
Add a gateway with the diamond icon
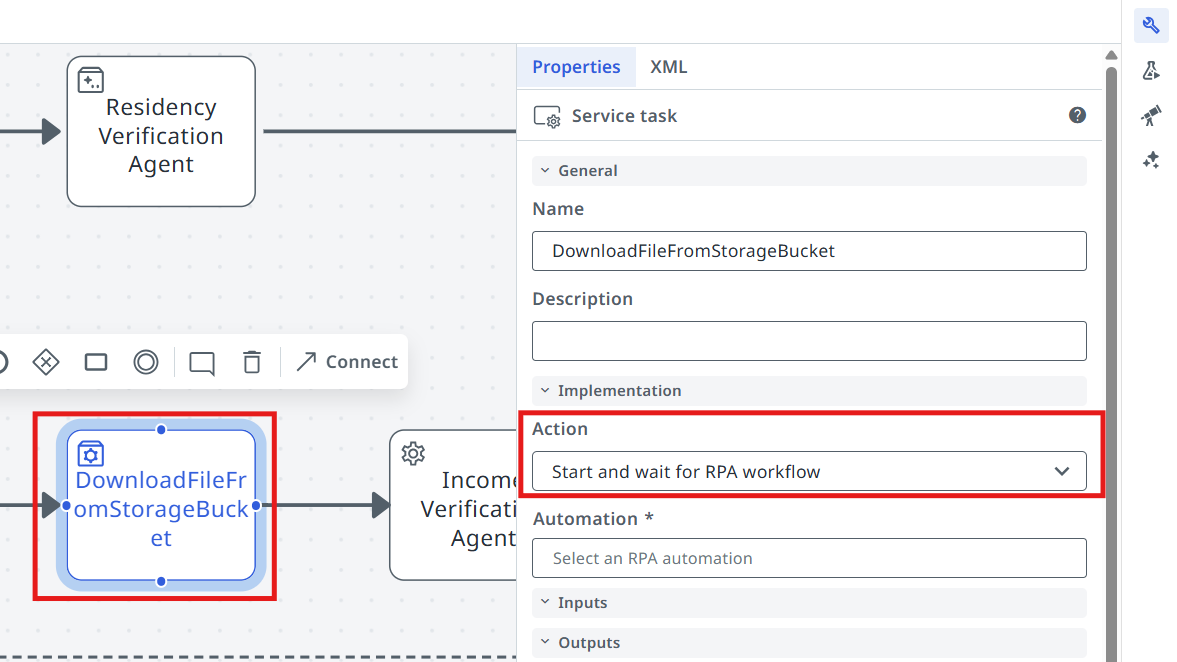tap(46, 362)
